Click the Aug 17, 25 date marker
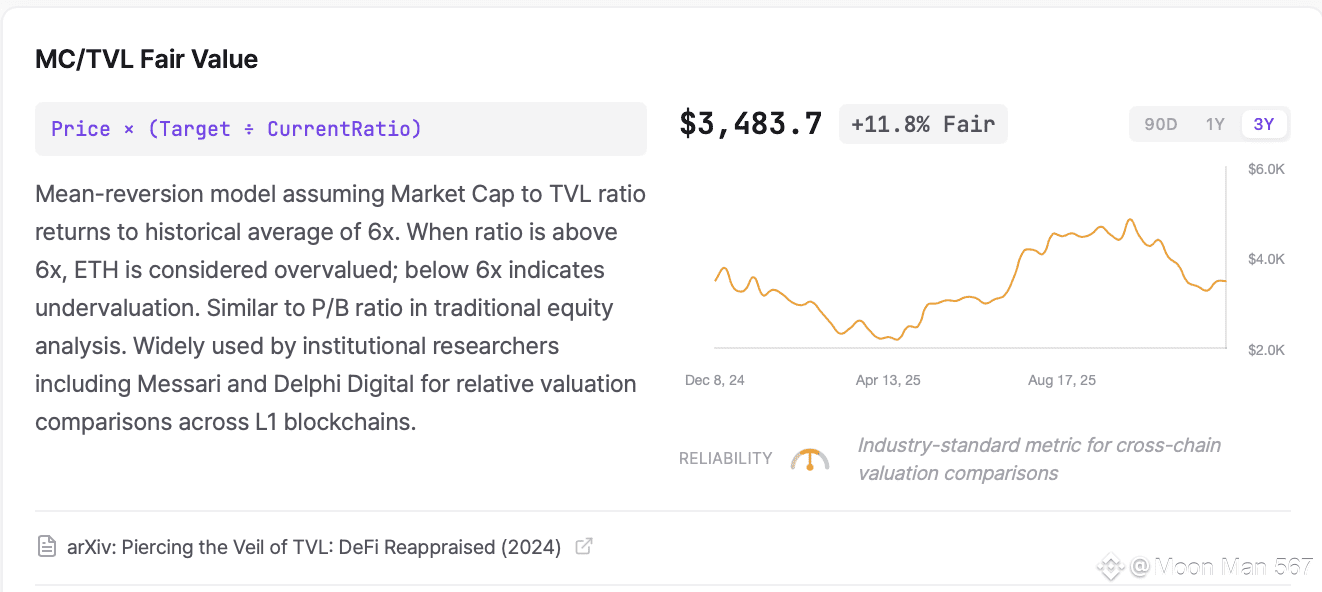Image resolution: width=1322 pixels, height=592 pixels. pos(1062,380)
